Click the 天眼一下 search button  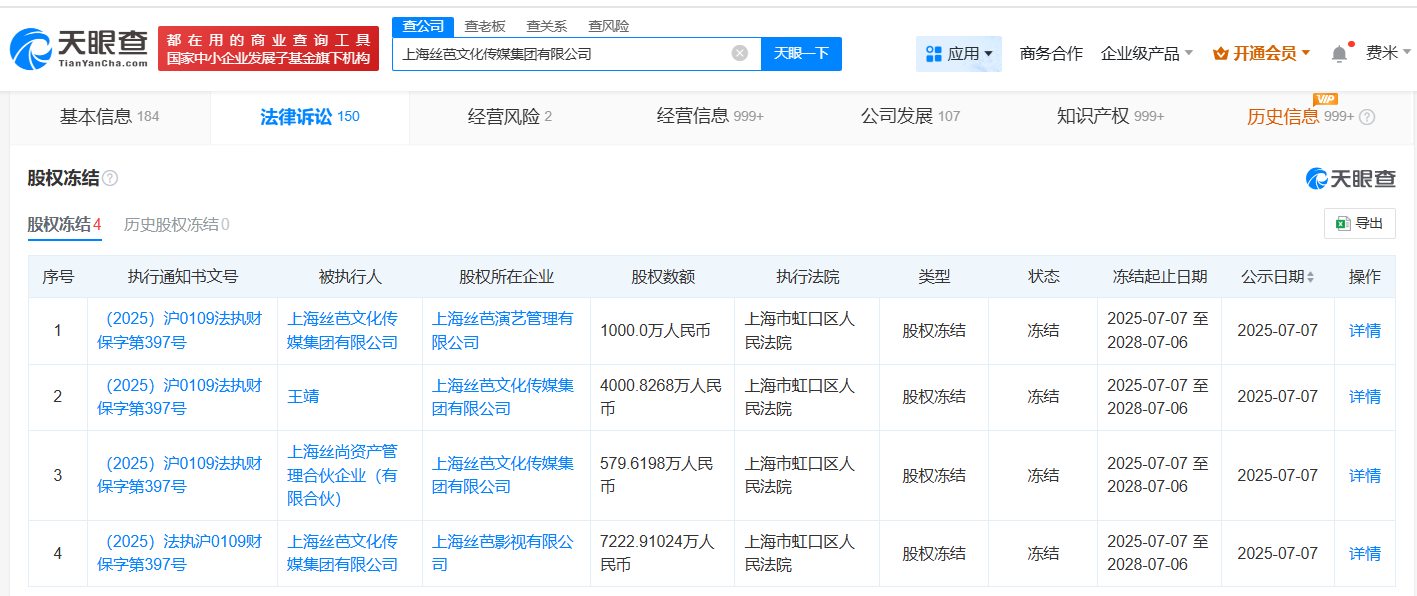click(801, 54)
